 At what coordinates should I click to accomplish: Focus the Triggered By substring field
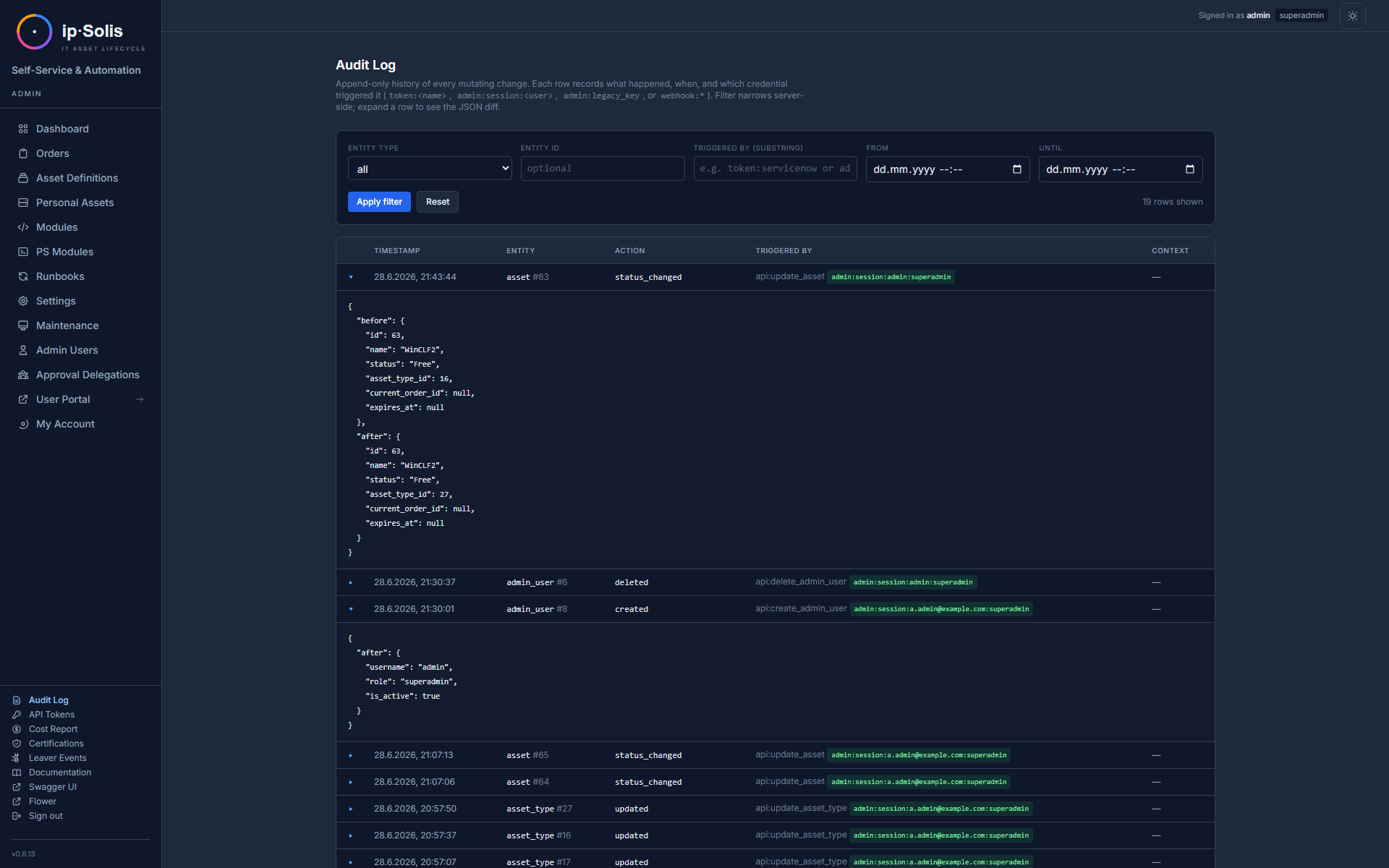(x=776, y=169)
